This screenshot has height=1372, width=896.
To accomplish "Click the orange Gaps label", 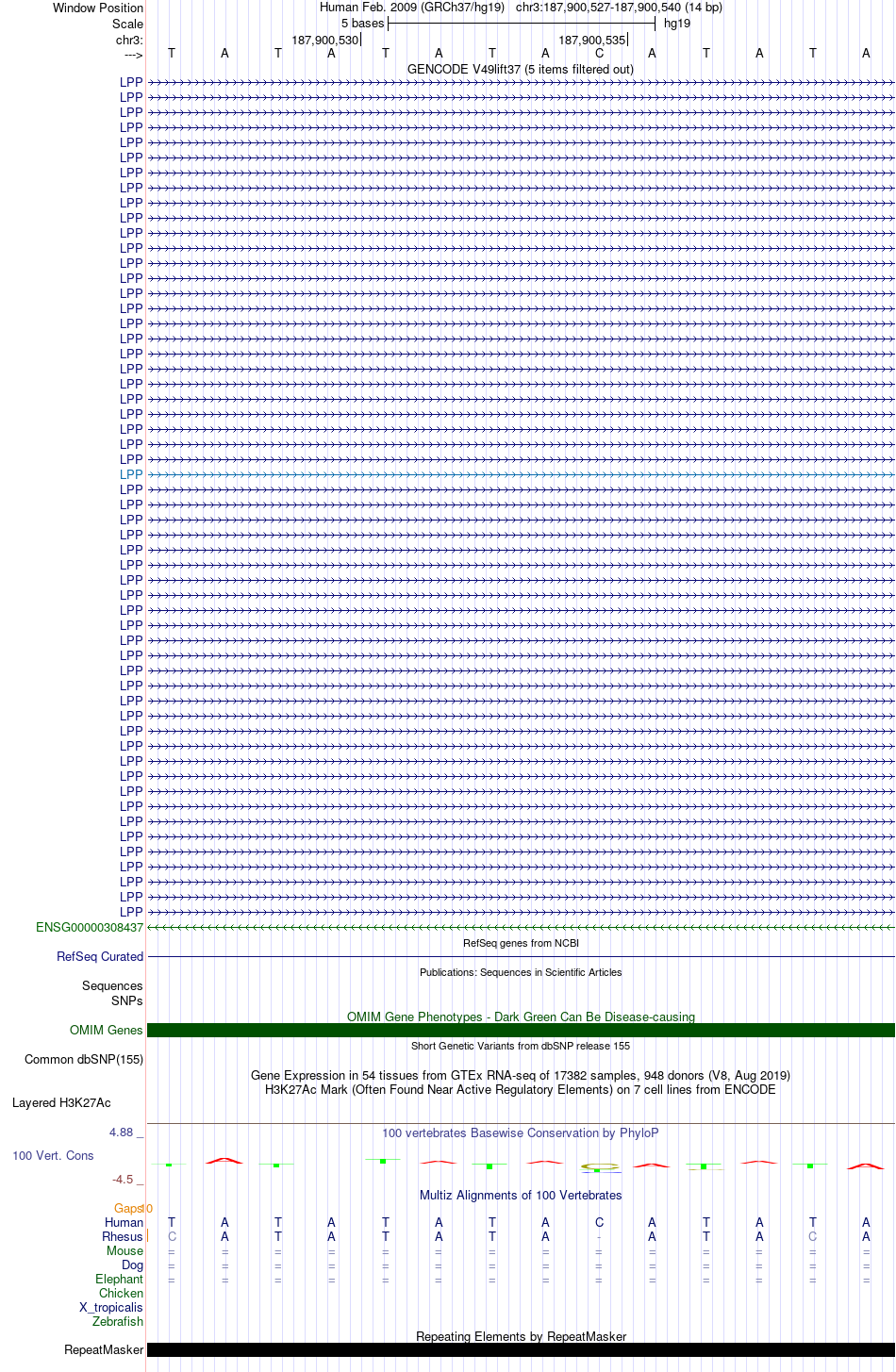I will (128, 1209).
